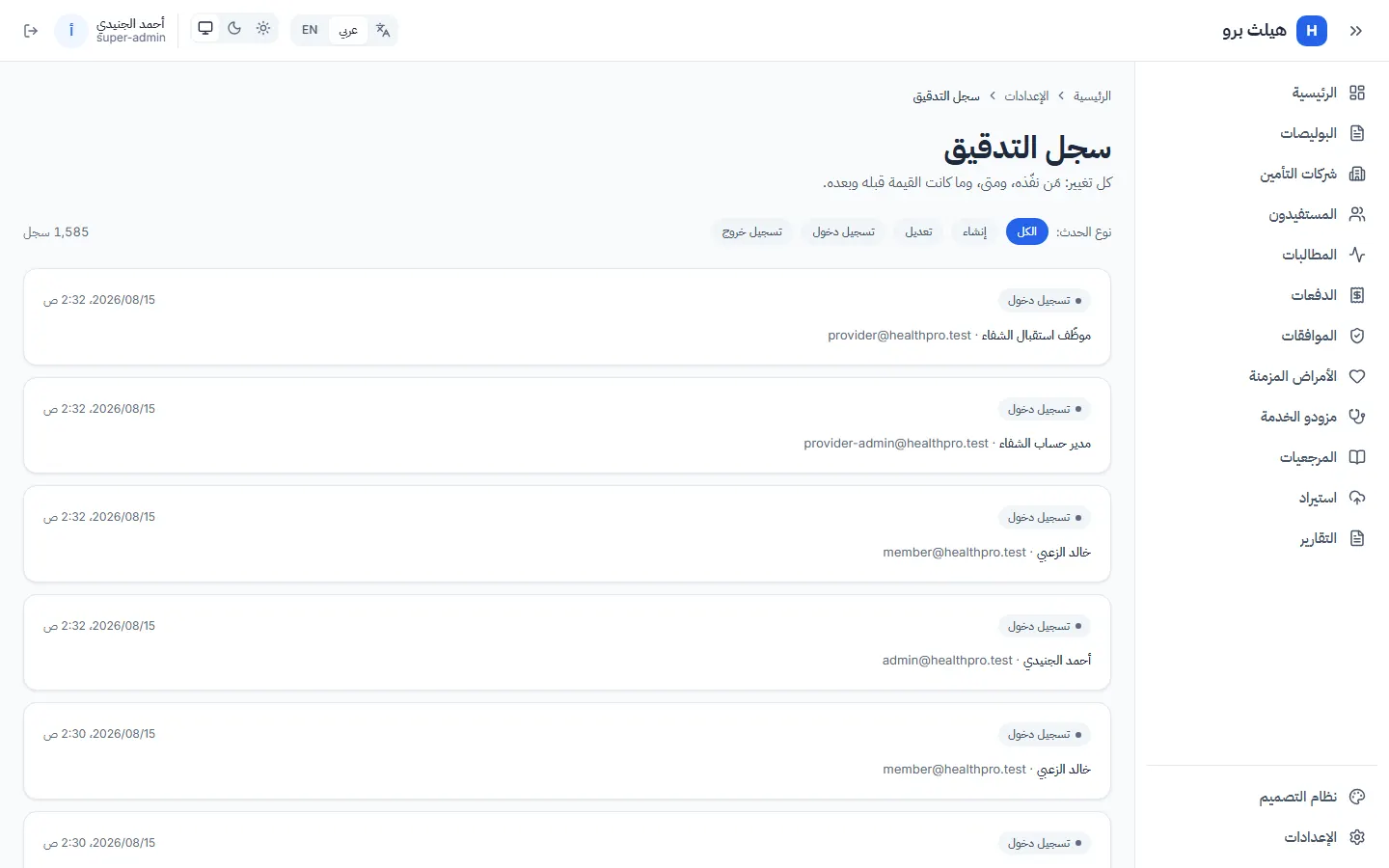Filter events by تسجيل دخول chip
The image size is (1389, 868).
coord(843,231)
